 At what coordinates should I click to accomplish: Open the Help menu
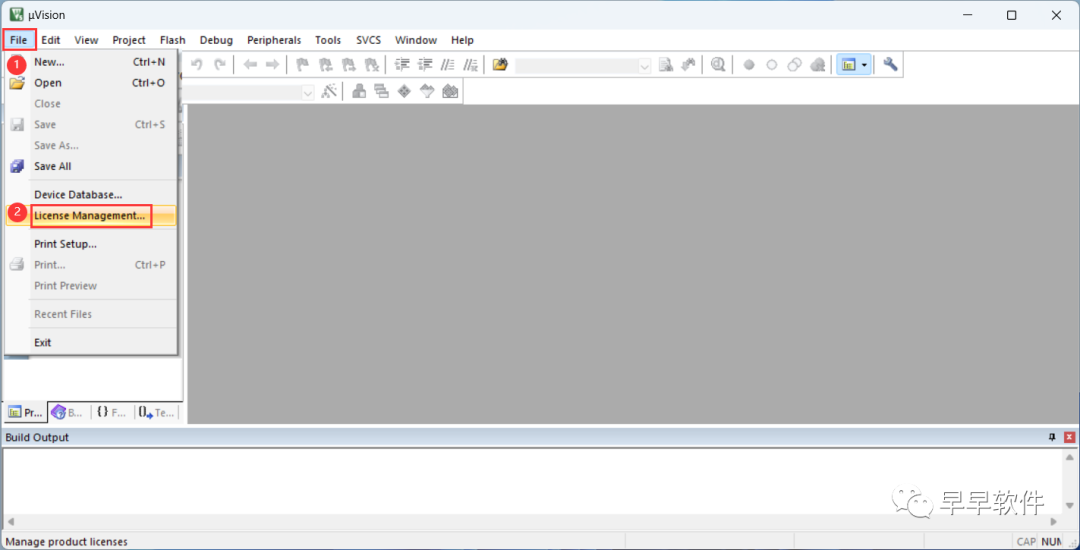click(462, 40)
